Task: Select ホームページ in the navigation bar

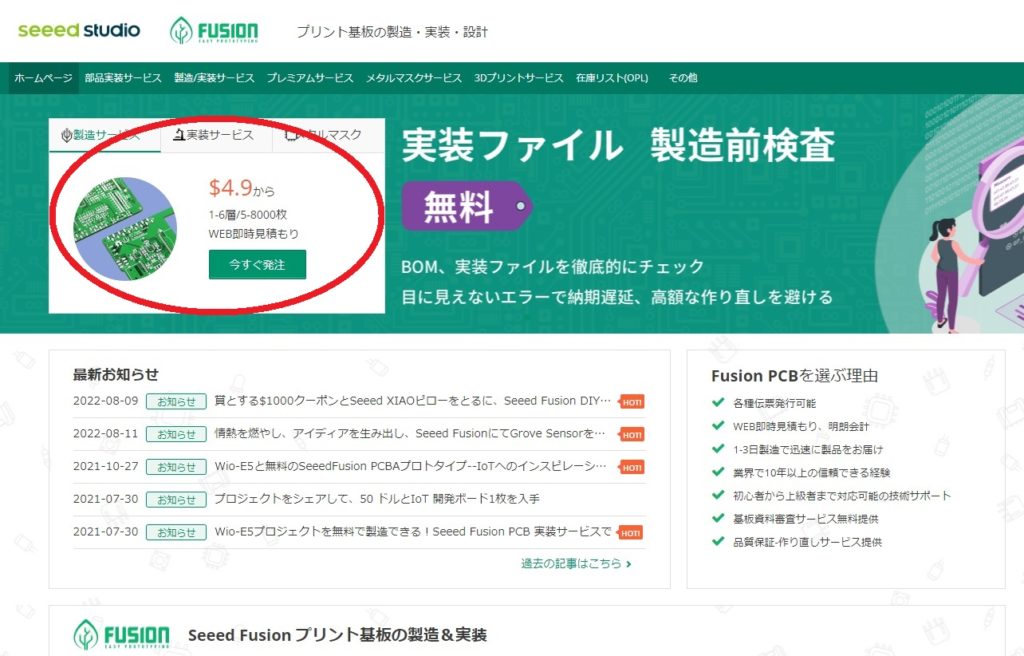Action: [41, 77]
